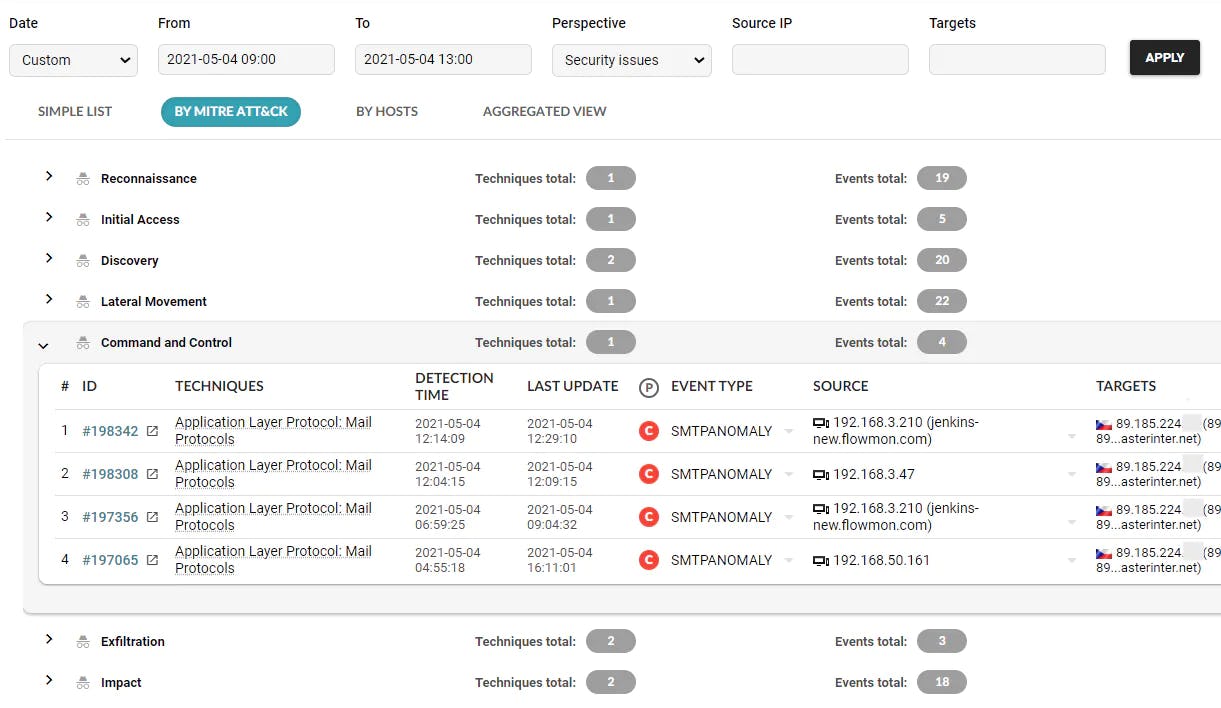Click the host device icon beside 192.168.3.47

(822, 474)
